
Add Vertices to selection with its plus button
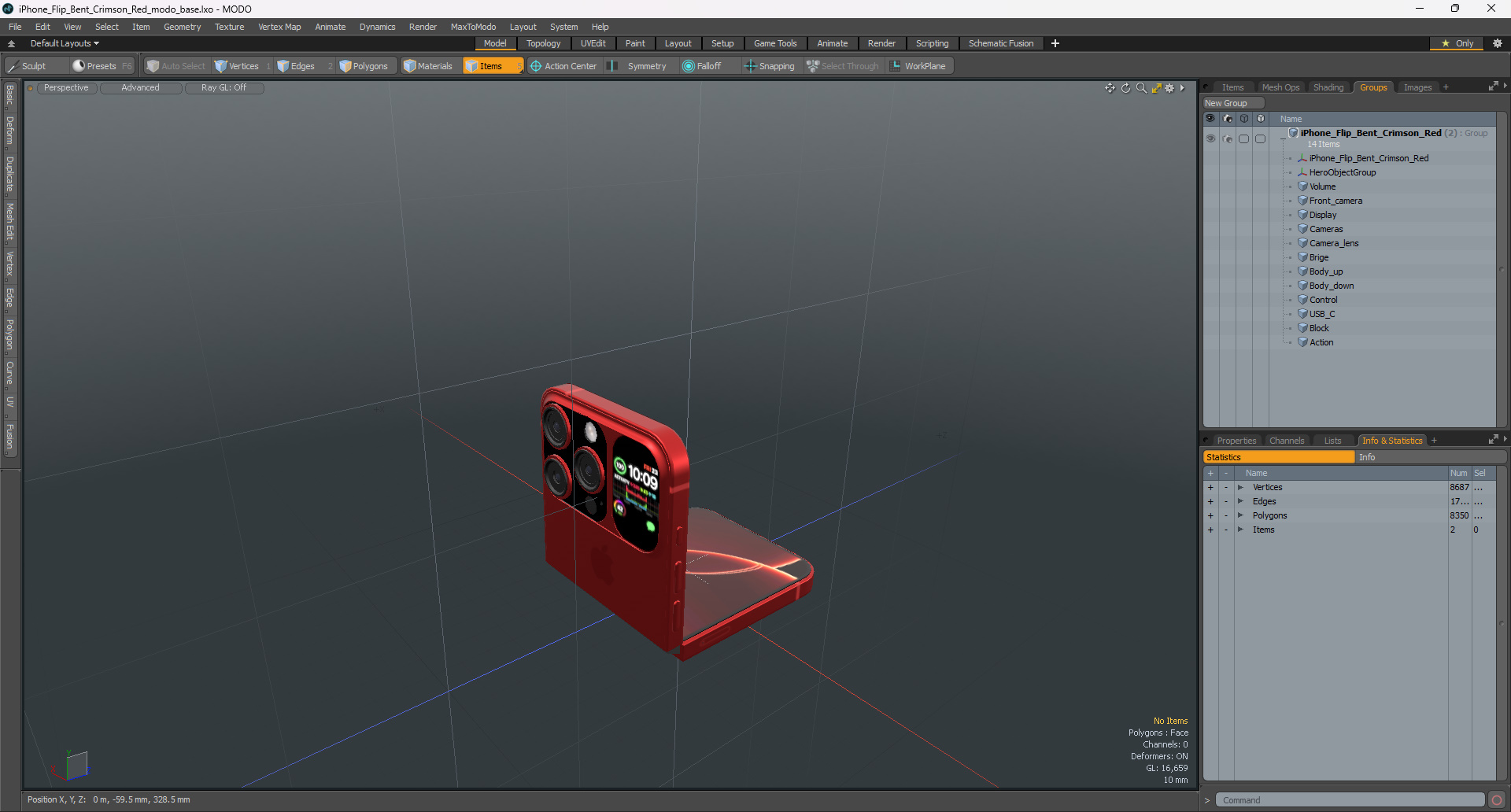pyautogui.click(x=1210, y=488)
